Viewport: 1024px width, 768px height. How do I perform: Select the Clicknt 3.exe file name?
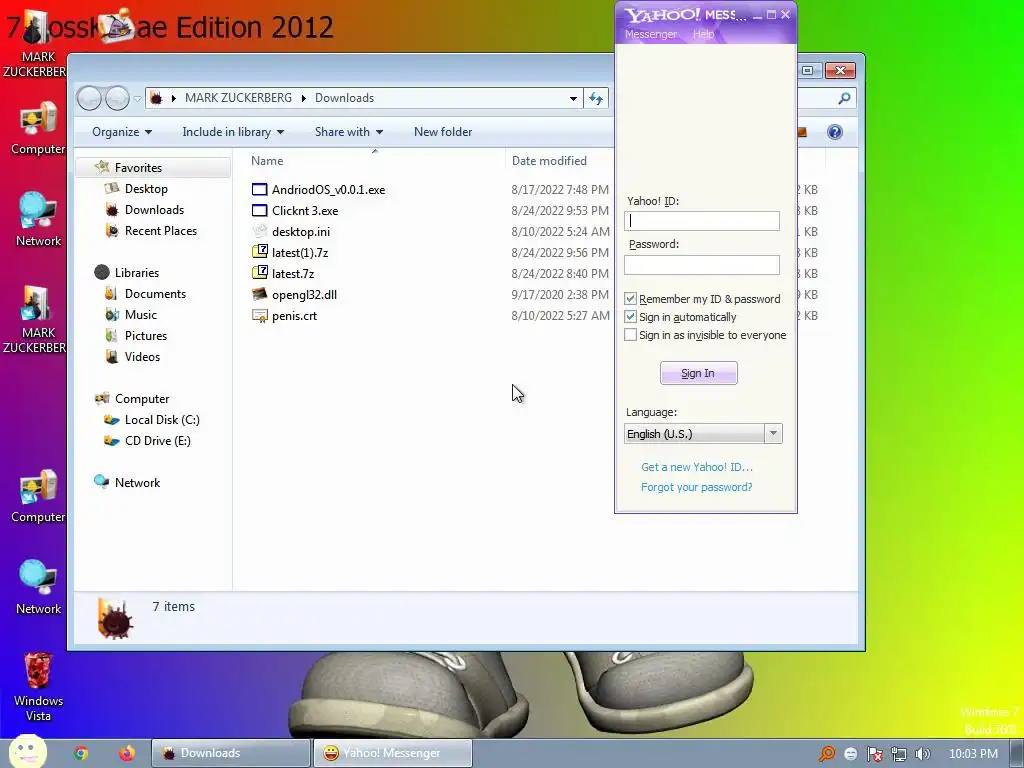tap(305, 211)
